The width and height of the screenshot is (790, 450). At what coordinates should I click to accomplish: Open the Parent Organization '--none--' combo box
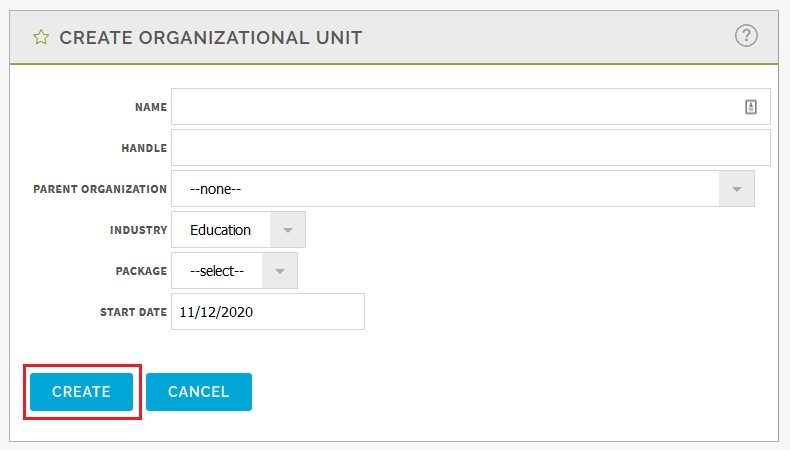(x=445, y=189)
